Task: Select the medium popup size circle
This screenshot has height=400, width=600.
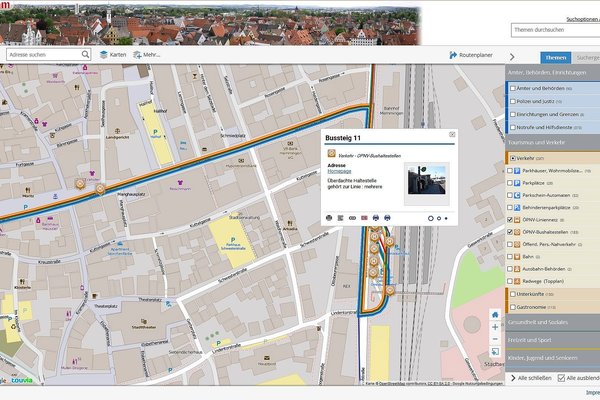Action: (x=439, y=218)
